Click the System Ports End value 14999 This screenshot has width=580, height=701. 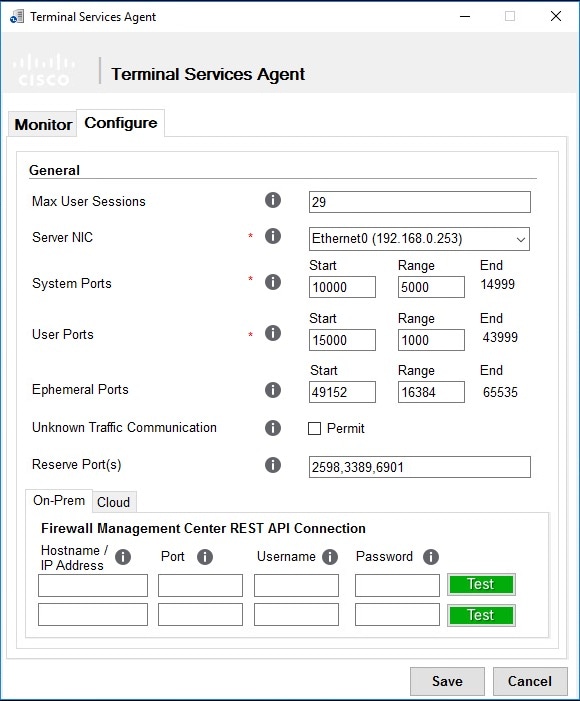[x=498, y=284]
